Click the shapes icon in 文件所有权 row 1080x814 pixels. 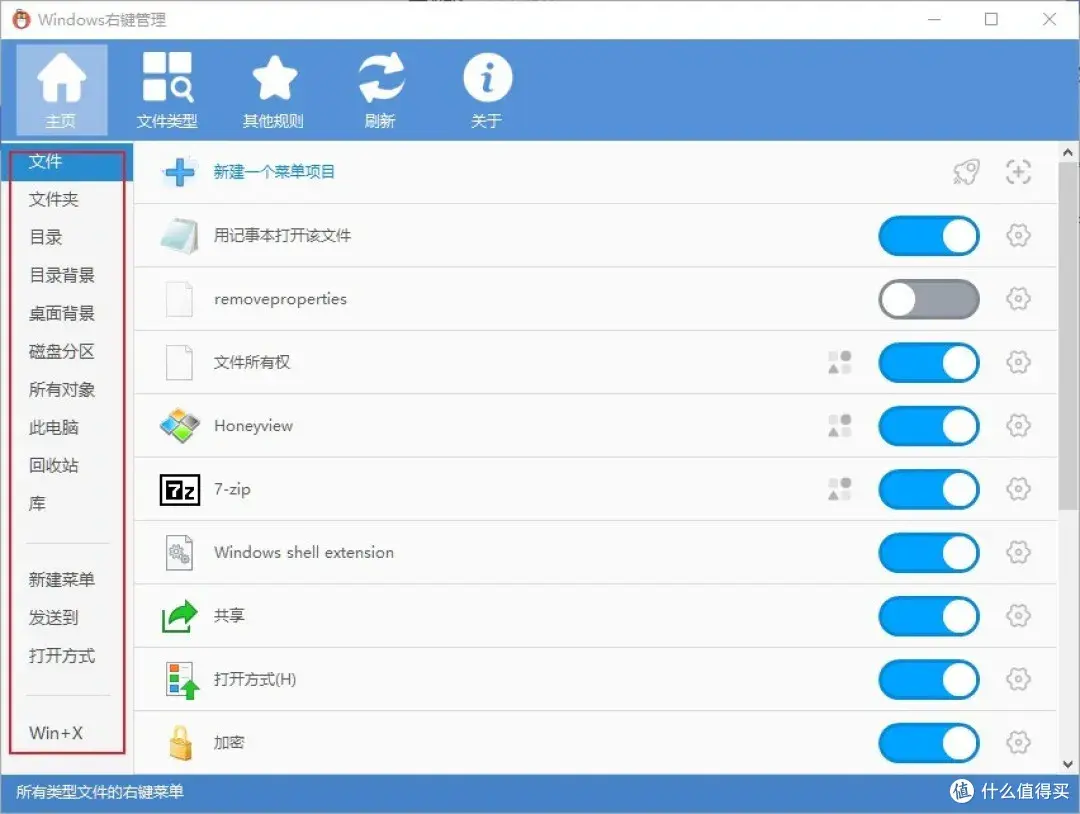(840, 362)
